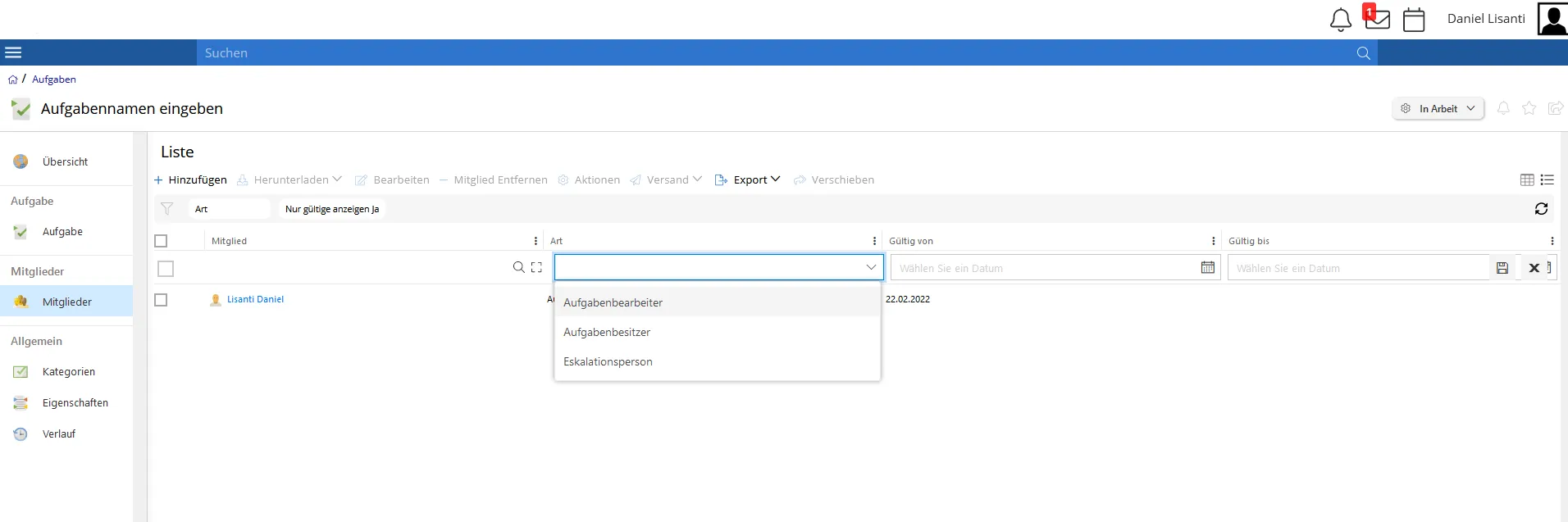Refresh the member list

1541,209
